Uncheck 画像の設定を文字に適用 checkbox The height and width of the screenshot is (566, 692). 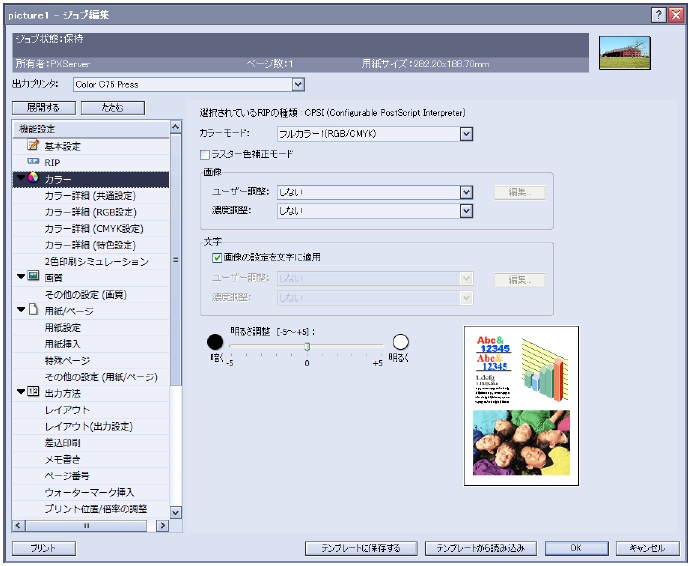tap(217, 257)
